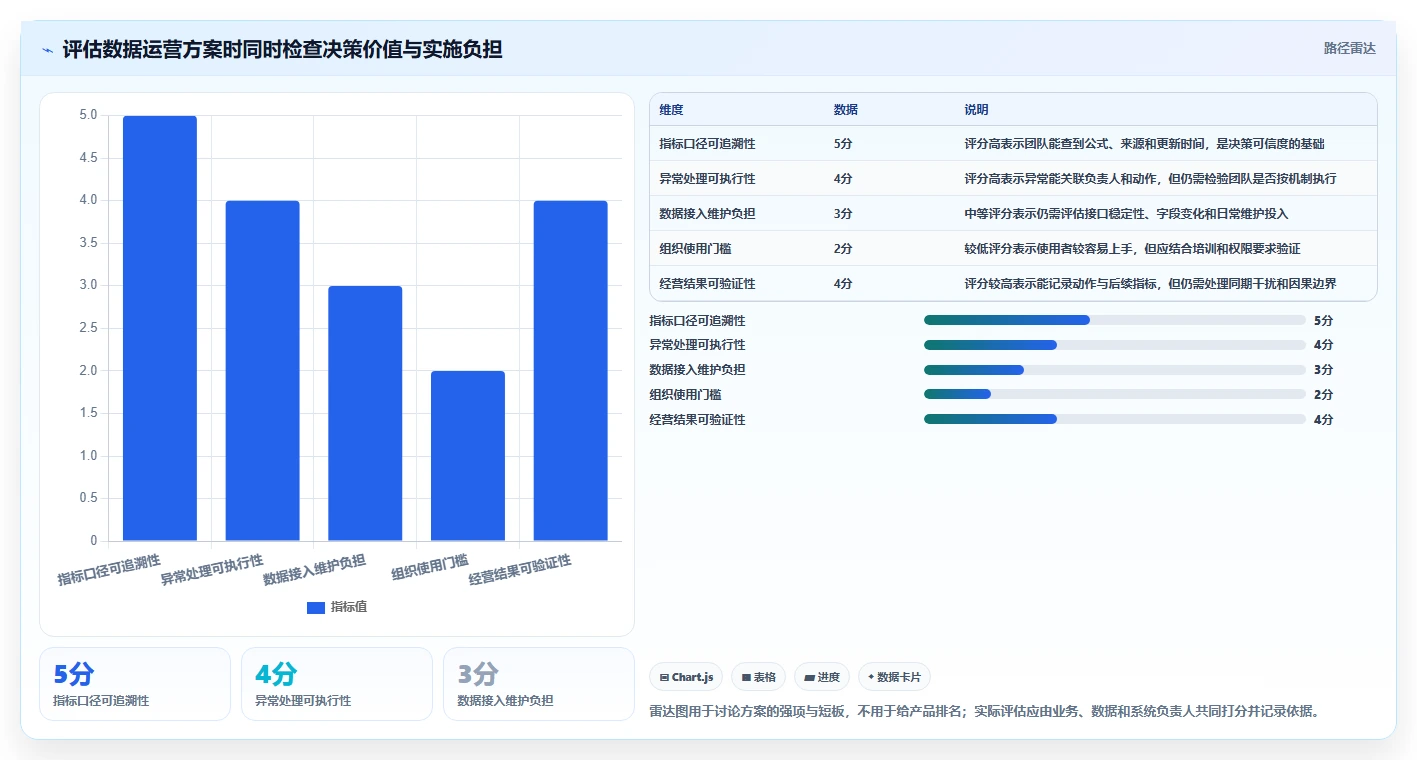Click the 数据 column header
This screenshot has width=1417, height=760.
[x=845, y=110]
